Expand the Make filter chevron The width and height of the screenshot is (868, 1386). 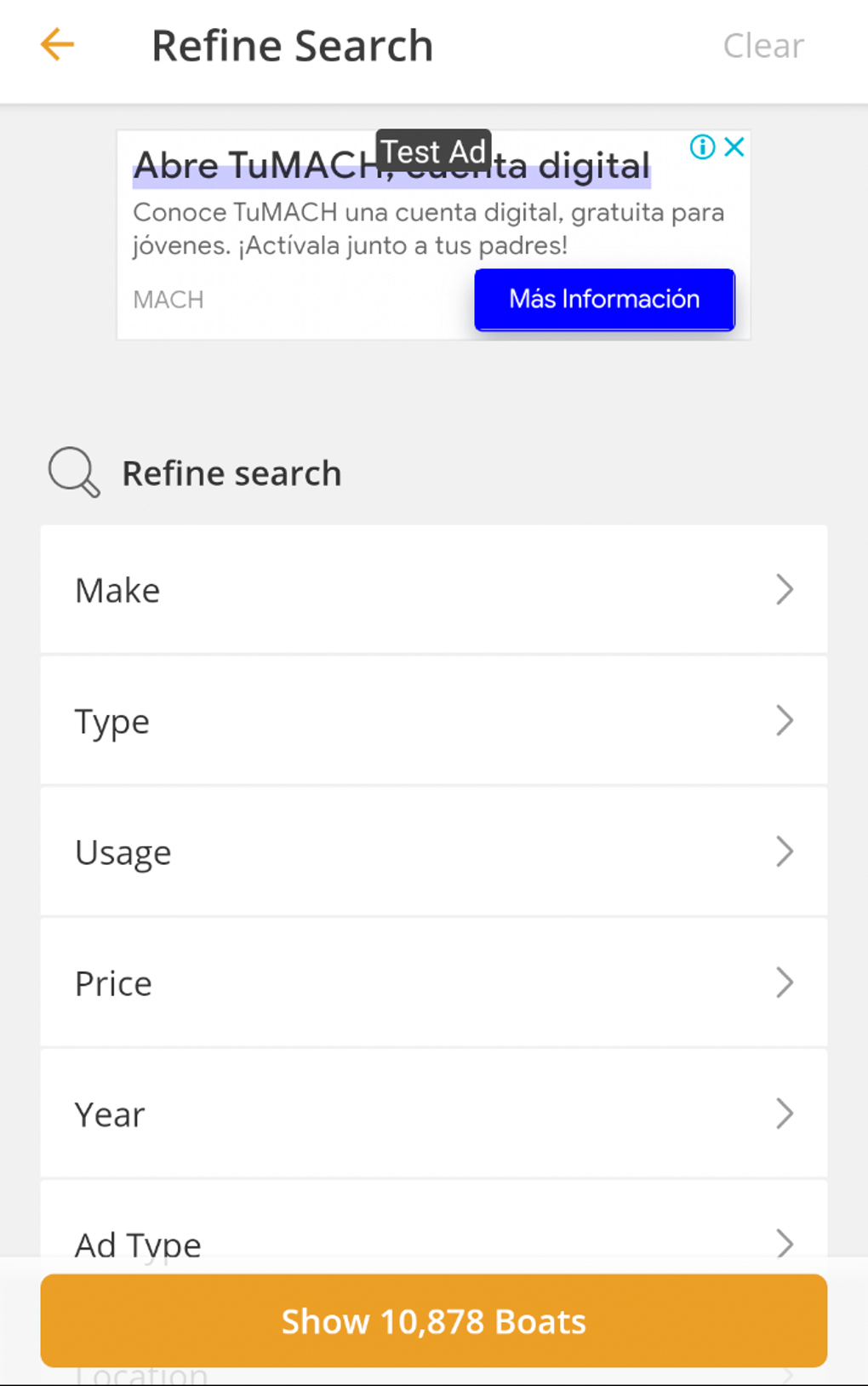coord(785,589)
